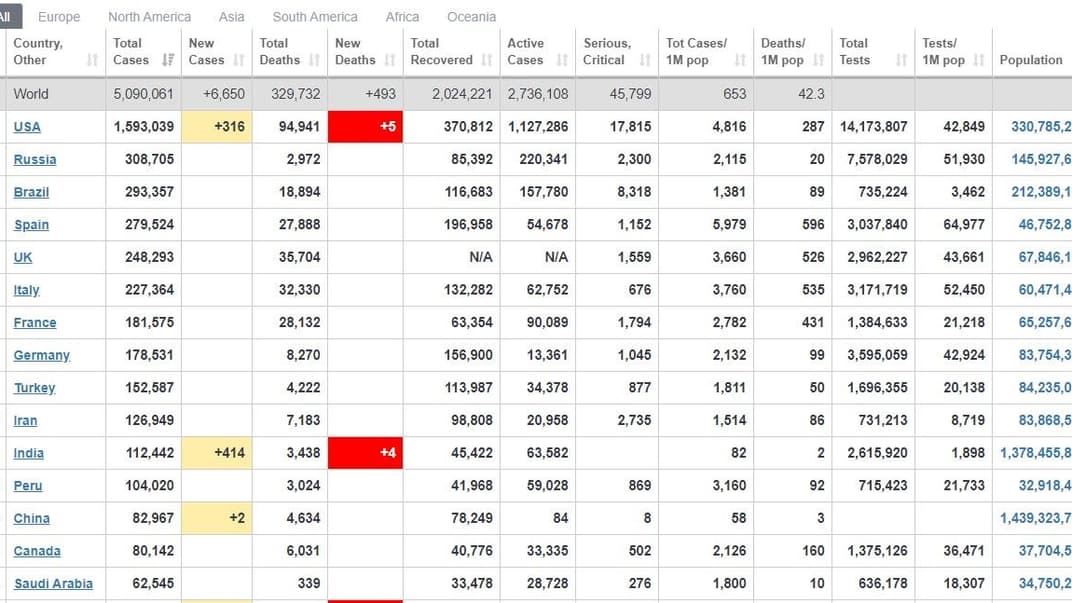Image resolution: width=1072 pixels, height=603 pixels.
Task: Select the North America tab
Action: click(149, 17)
